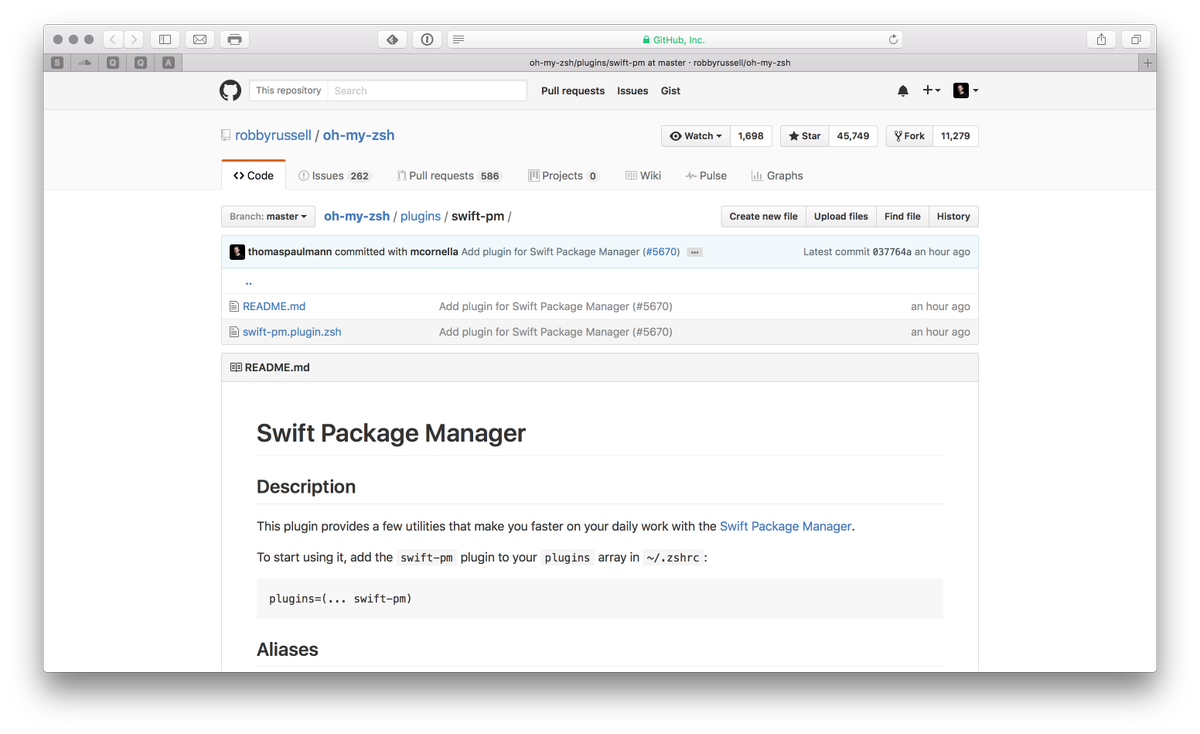Expand commit message ellipsis button

tap(694, 252)
